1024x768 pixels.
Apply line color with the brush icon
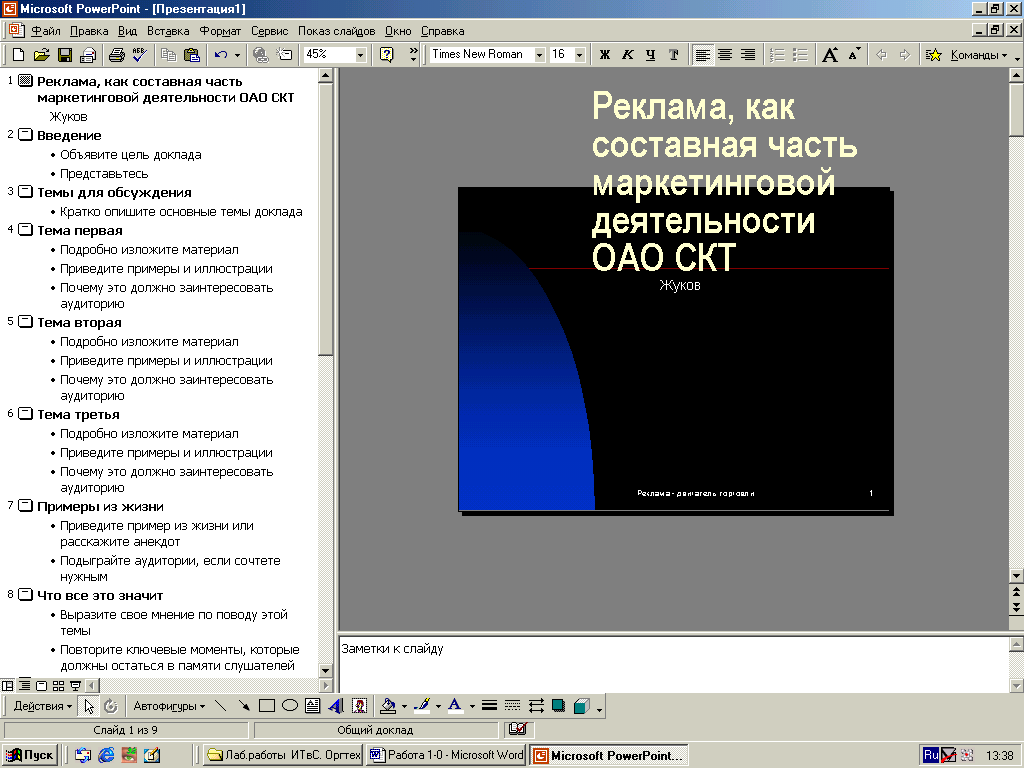(422, 706)
